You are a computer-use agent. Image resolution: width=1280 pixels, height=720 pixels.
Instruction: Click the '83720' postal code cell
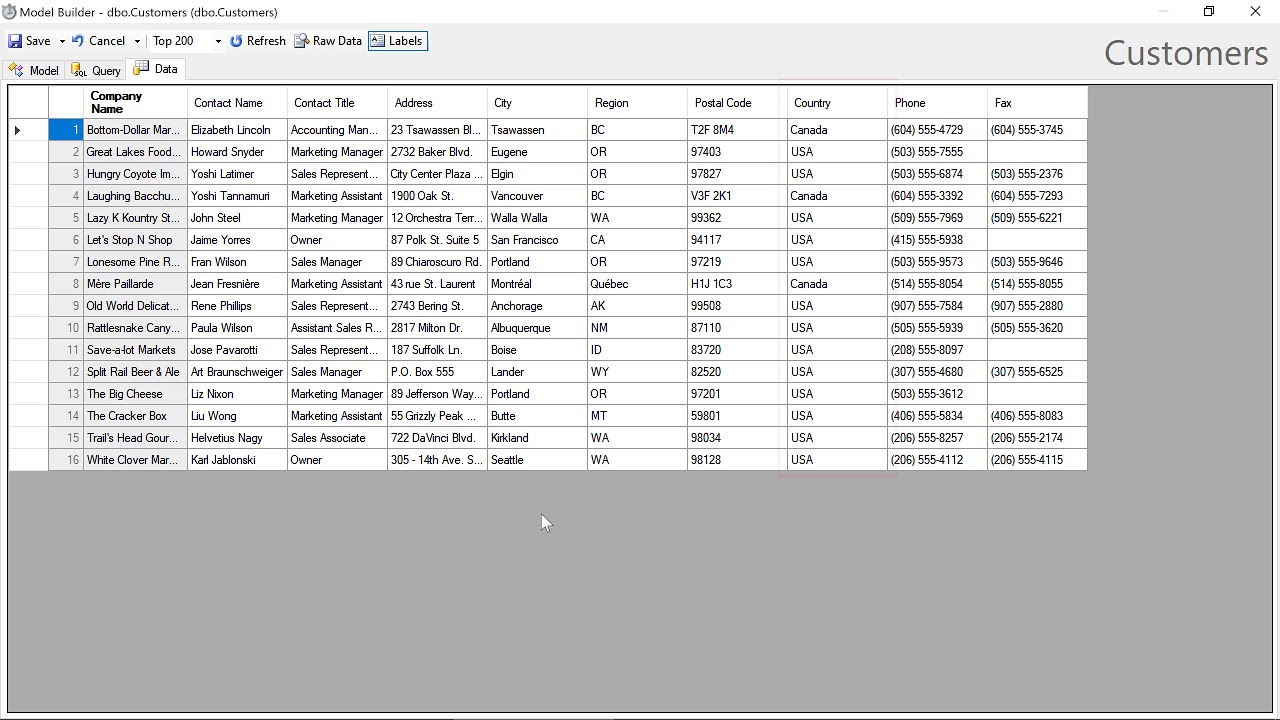[737, 350]
